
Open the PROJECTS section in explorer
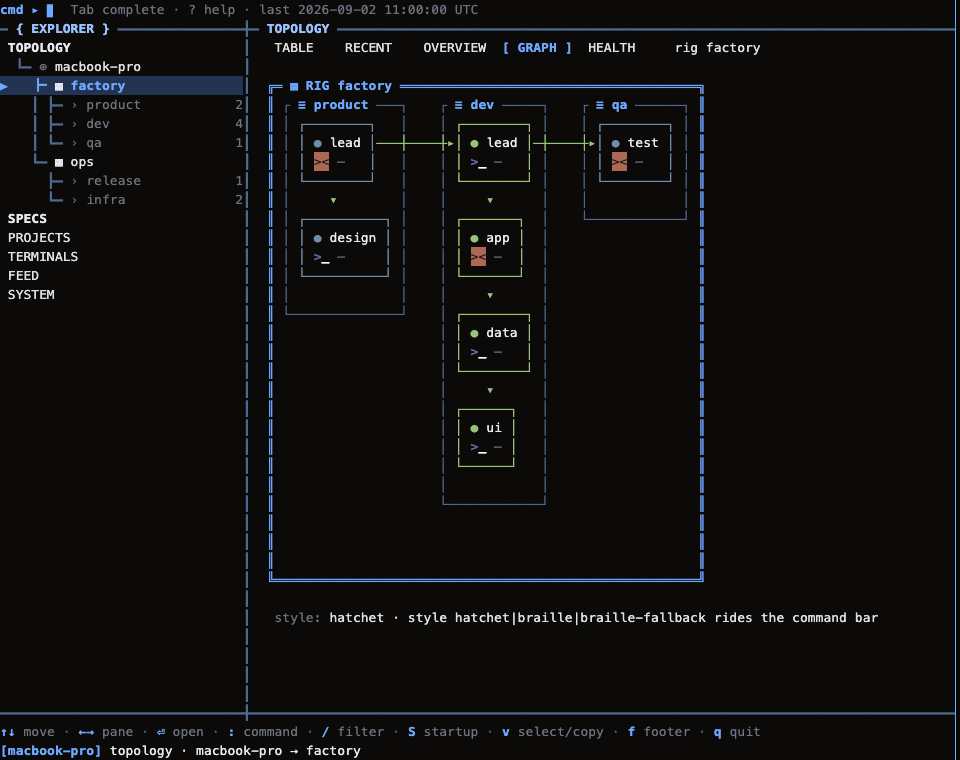coord(39,238)
